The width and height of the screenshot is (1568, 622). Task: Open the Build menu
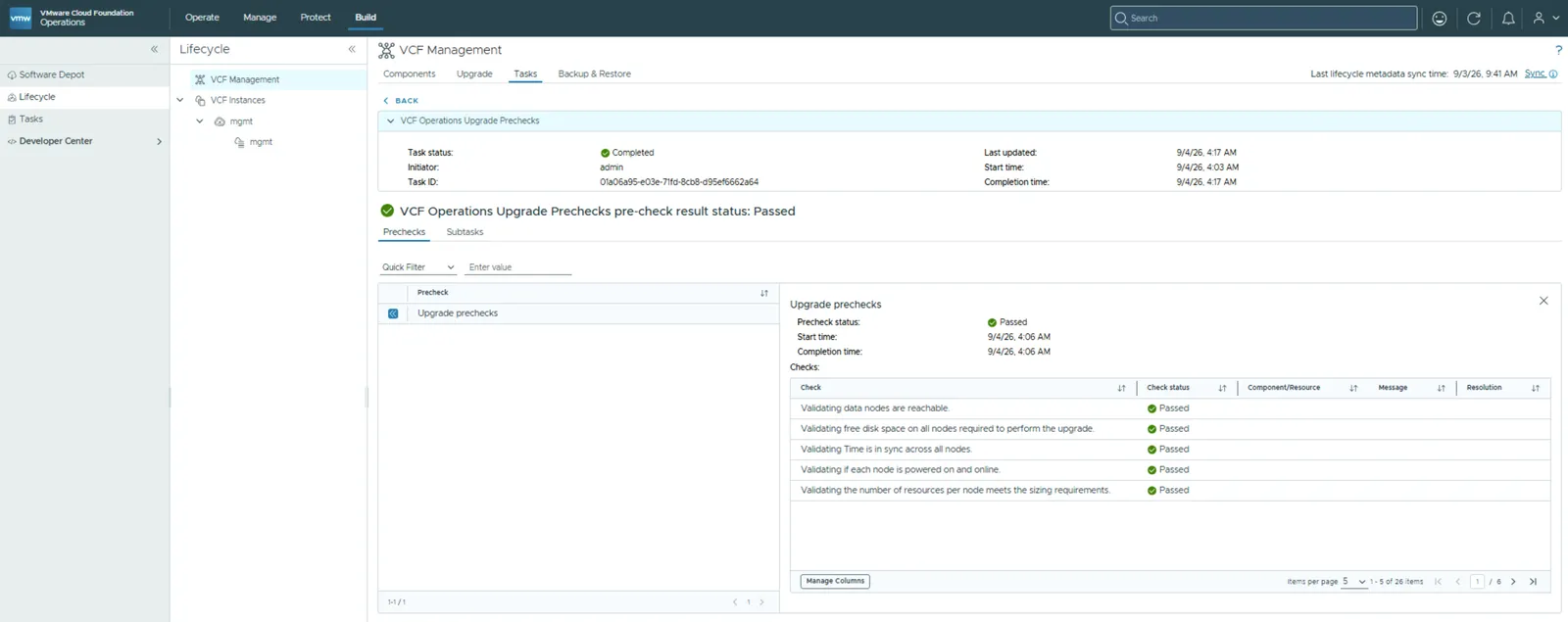(366, 18)
